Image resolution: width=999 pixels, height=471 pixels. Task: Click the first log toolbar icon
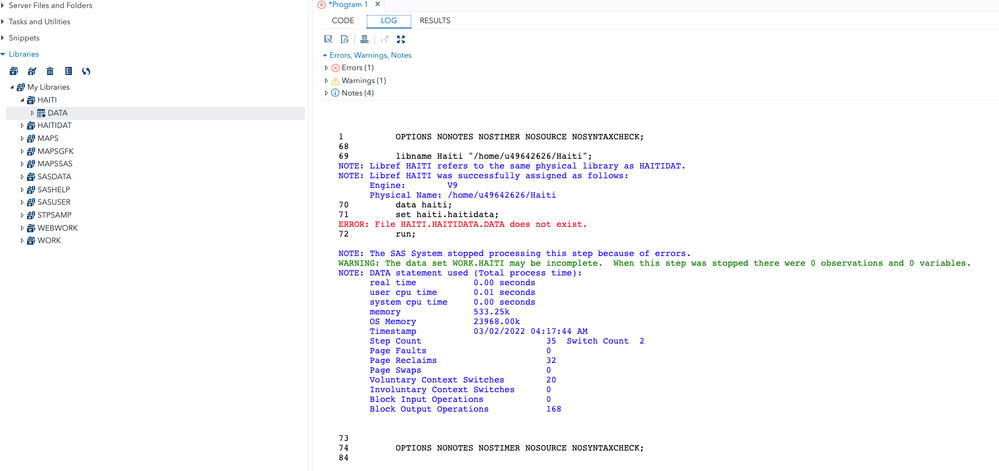328,39
